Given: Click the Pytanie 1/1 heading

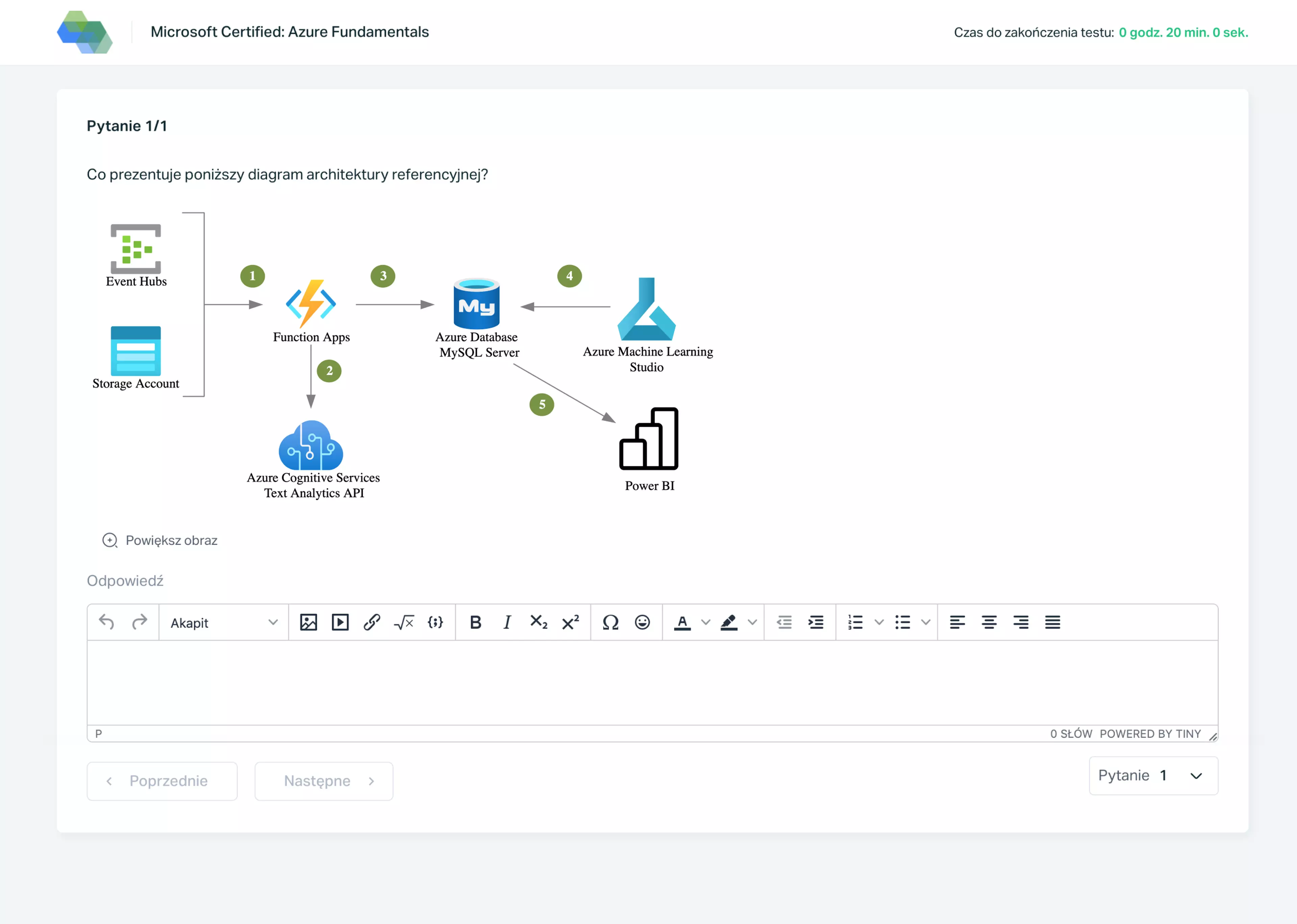Looking at the screenshot, I should 127,126.
